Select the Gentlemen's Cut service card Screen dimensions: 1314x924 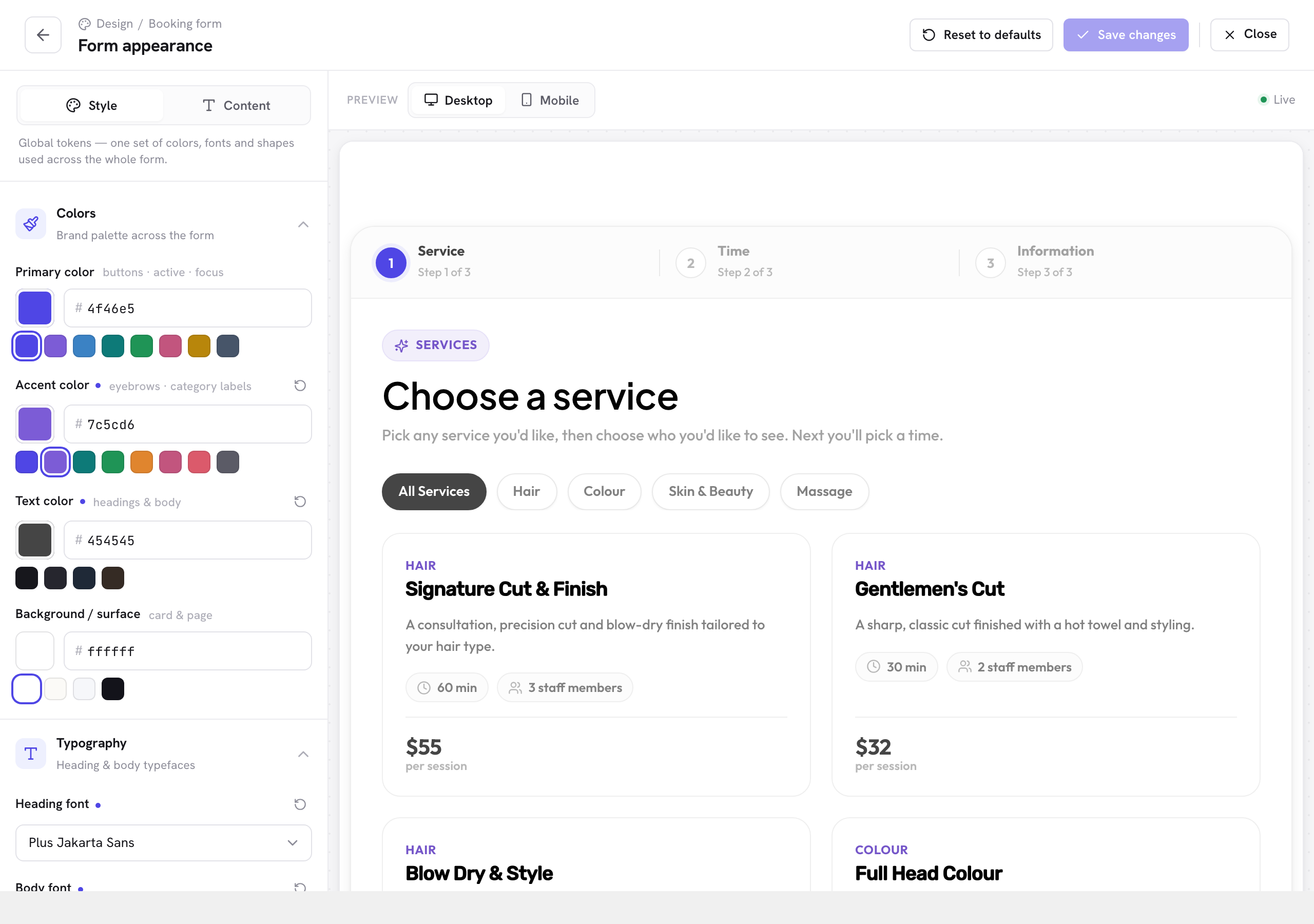tap(1046, 665)
